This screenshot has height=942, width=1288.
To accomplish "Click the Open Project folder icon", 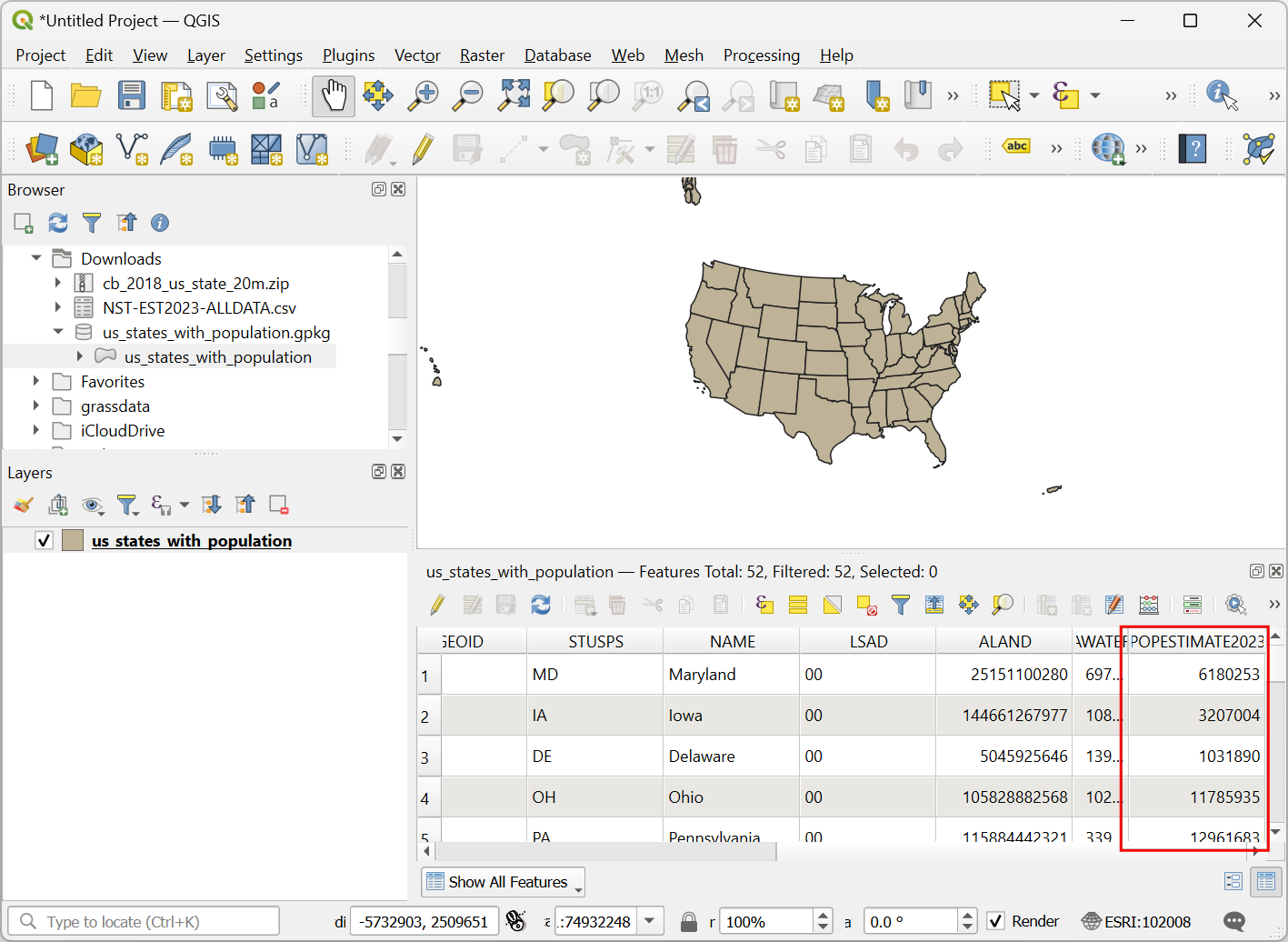I will coord(85,95).
